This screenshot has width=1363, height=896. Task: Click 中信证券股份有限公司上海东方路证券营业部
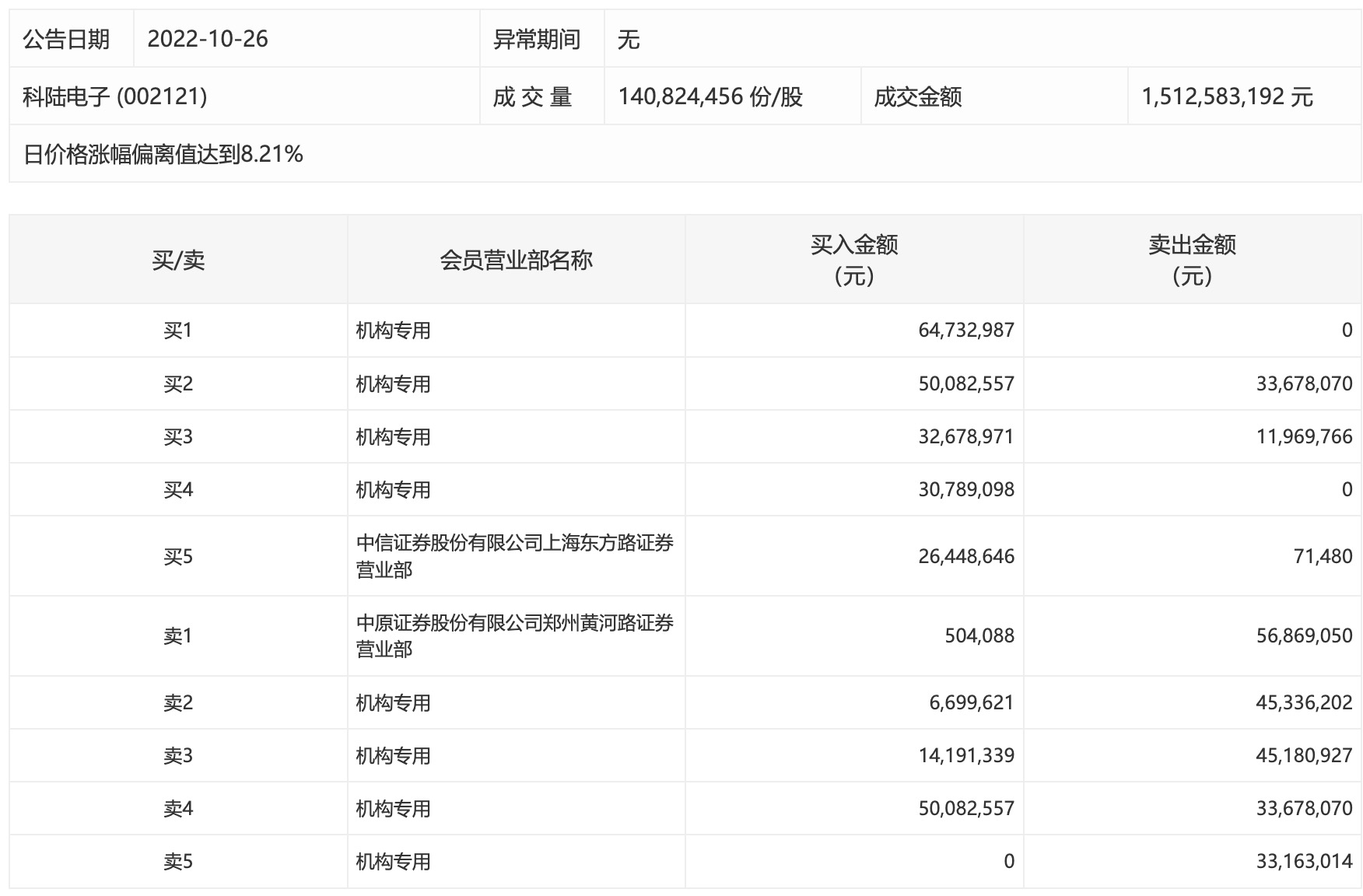[x=515, y=556]
